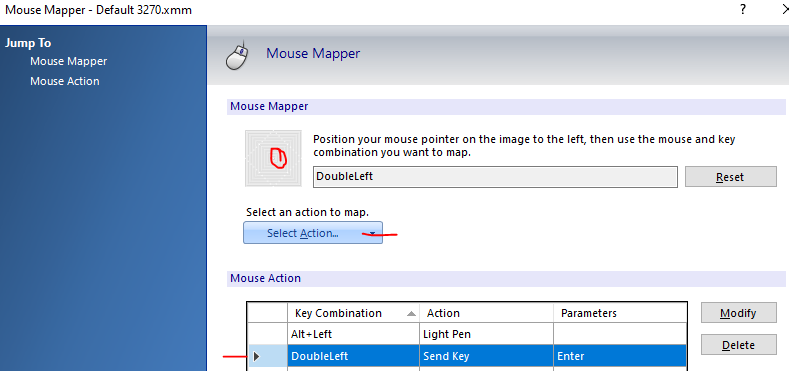This screenshot has height=371, width=789.
Task: Click the Reset button
Action: point(731,177)
